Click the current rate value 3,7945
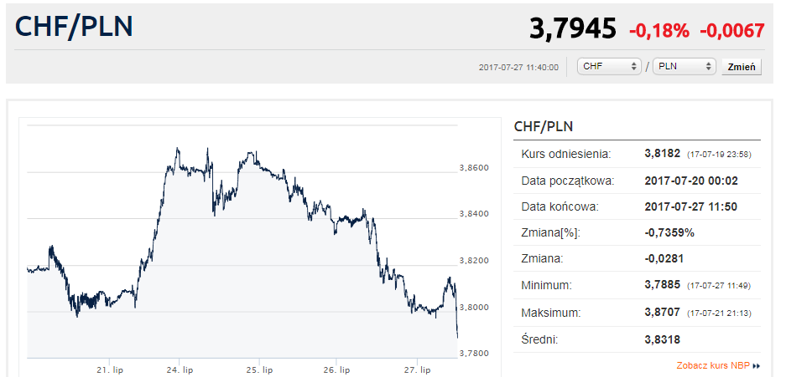Screen dimensions: 786x377 pyautogui.click(x=573, y=29)
